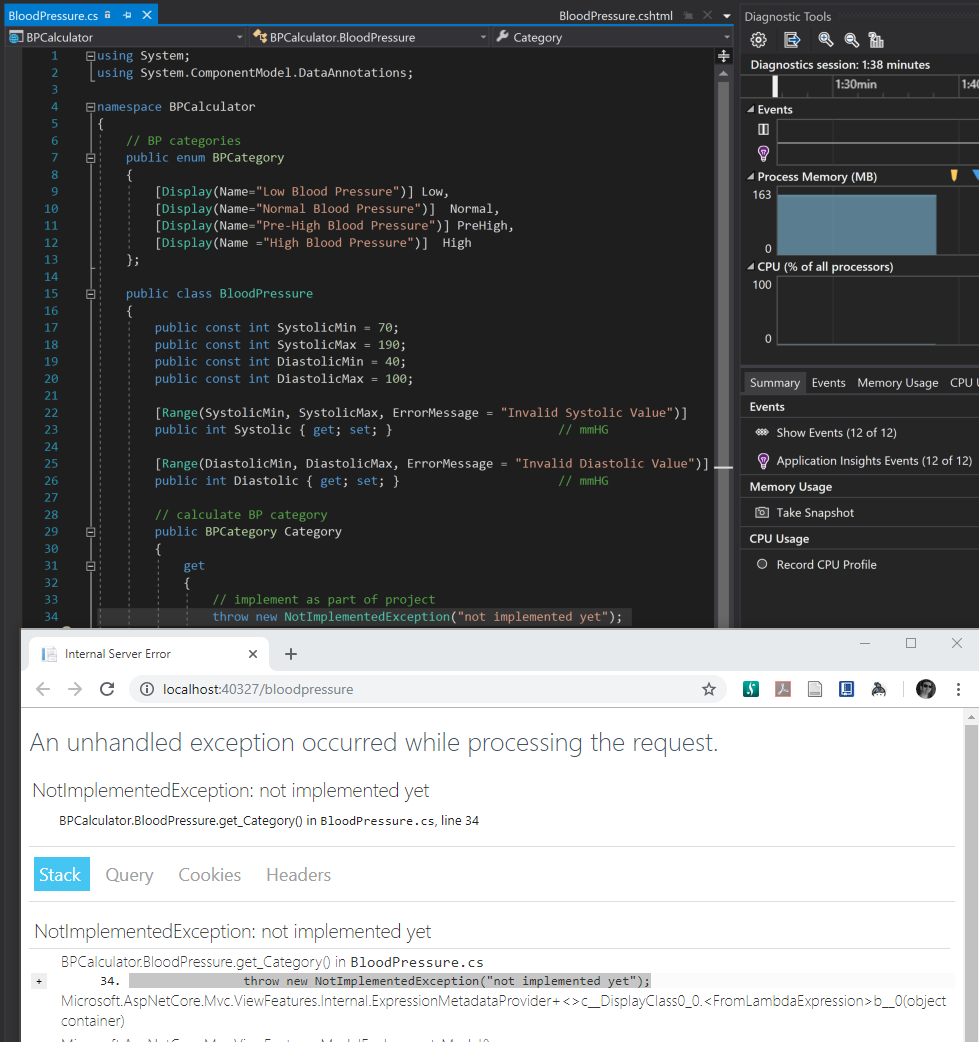Close the BloodPressure.cs tab

click(147, 15)
